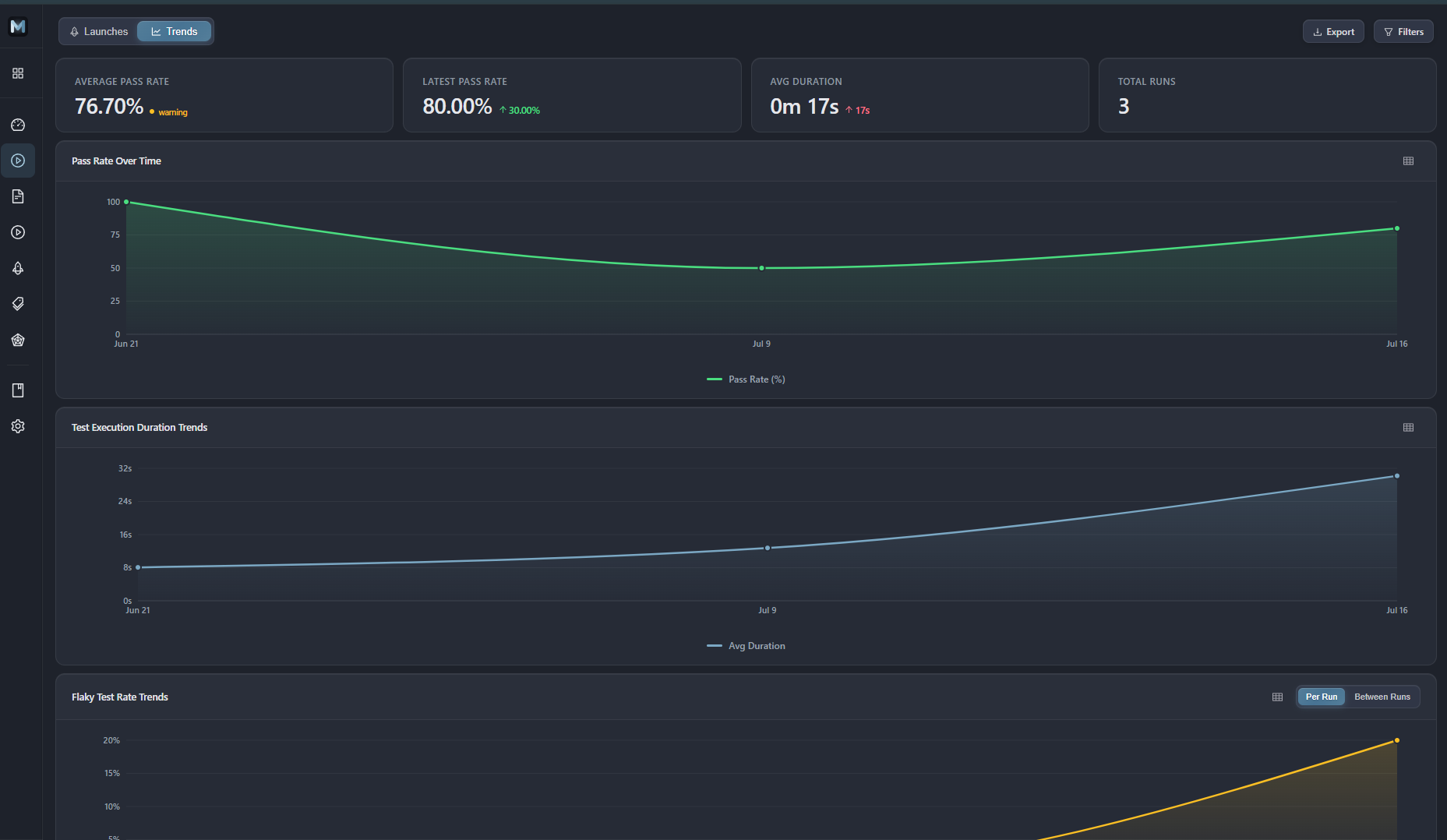Toggle the Pass Rate (%) legend entry
The height and width of the screenshot is (840, 1447).
tap(746, 379)
